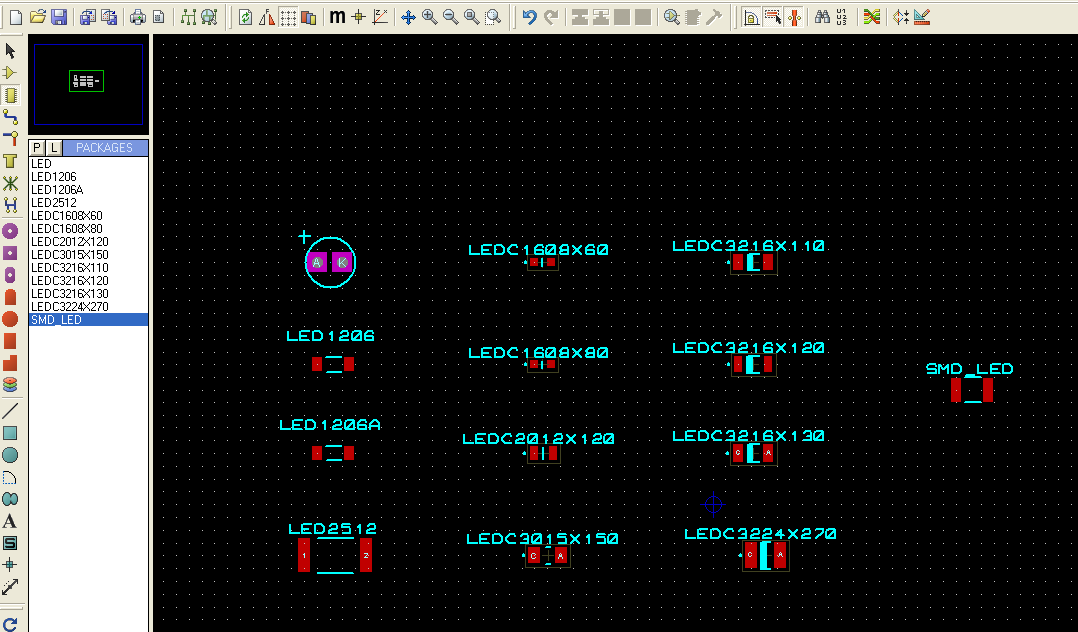Select DIL pad mode tool
Viewport: 1078px width, 632px height.
click(10, 275)
